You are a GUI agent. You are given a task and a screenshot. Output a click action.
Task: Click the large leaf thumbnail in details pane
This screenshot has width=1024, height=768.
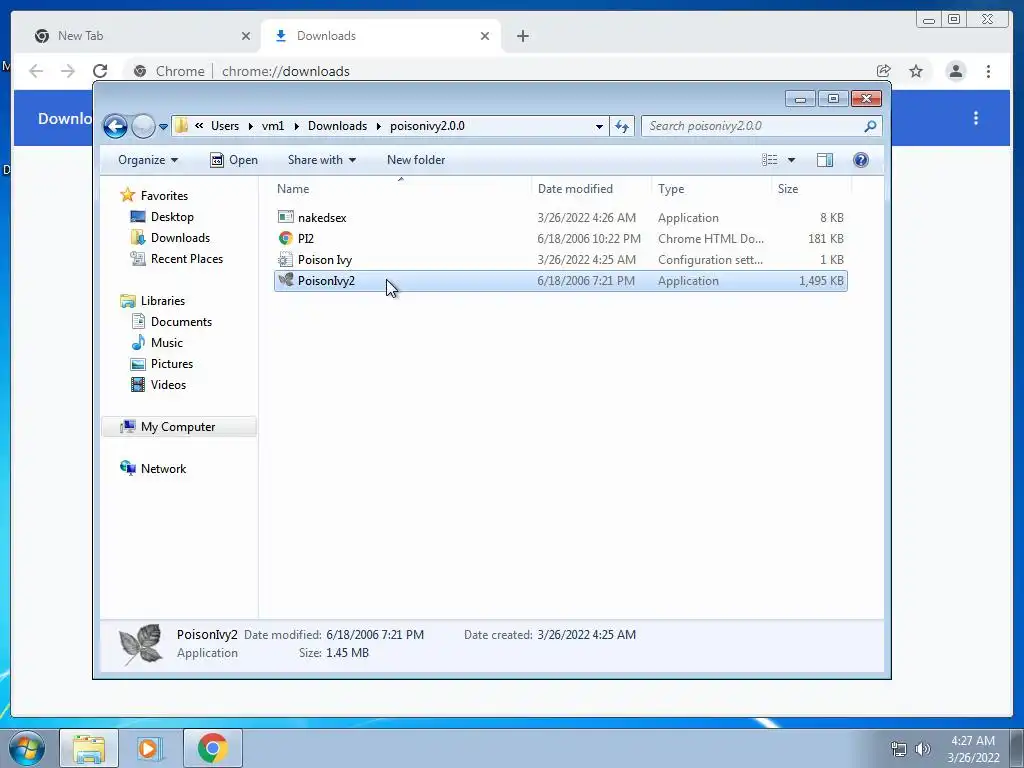tap(140, 644)
